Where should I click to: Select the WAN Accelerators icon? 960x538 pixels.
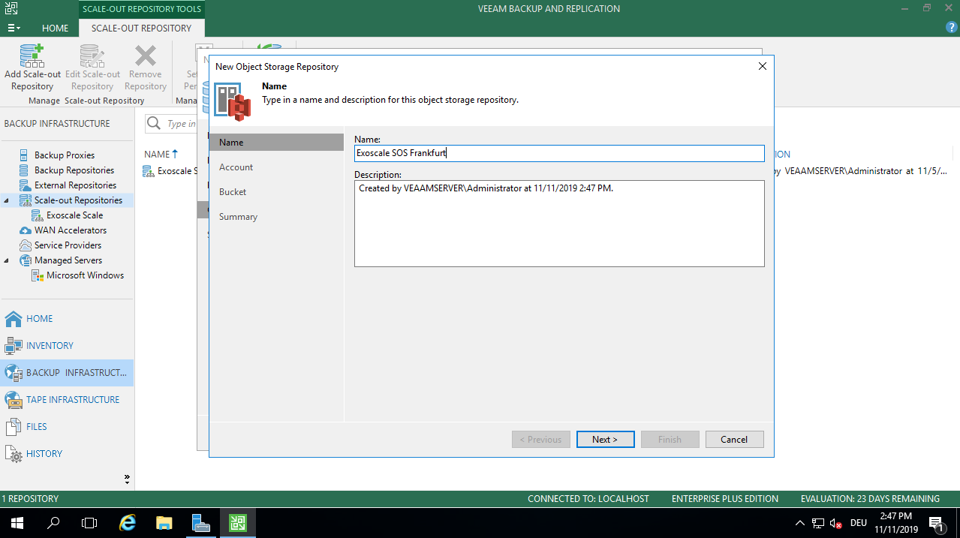(x=25, y=230)
